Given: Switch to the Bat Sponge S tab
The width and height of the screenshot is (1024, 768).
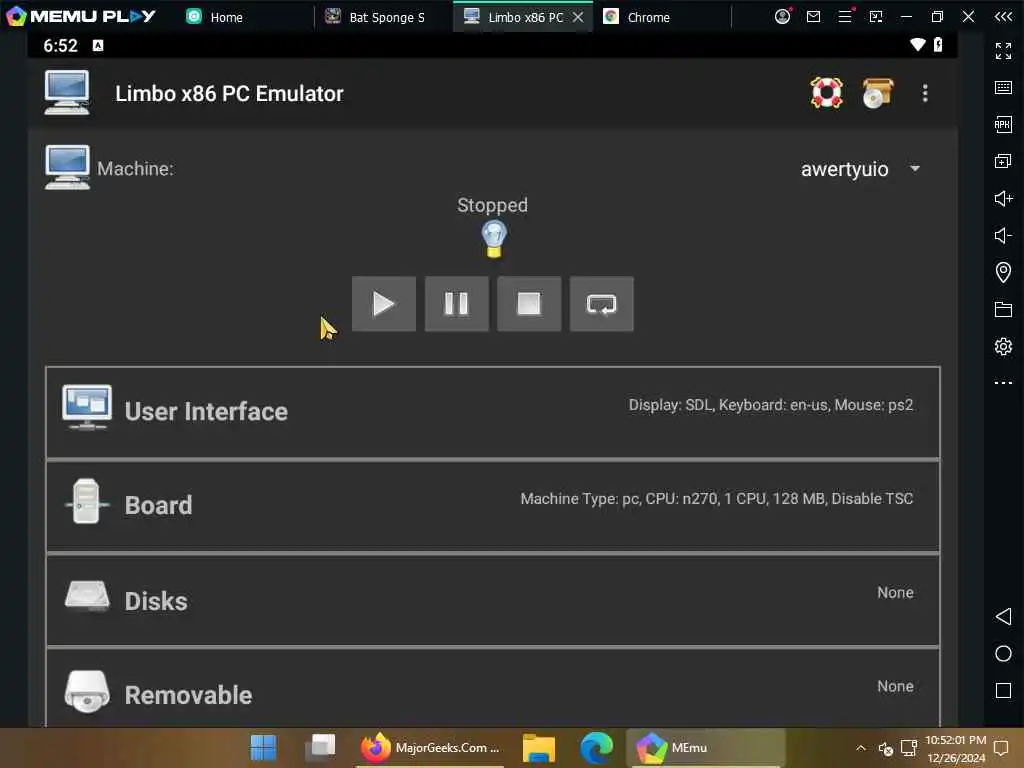Looking at the screenshot, I should (375, 17).
